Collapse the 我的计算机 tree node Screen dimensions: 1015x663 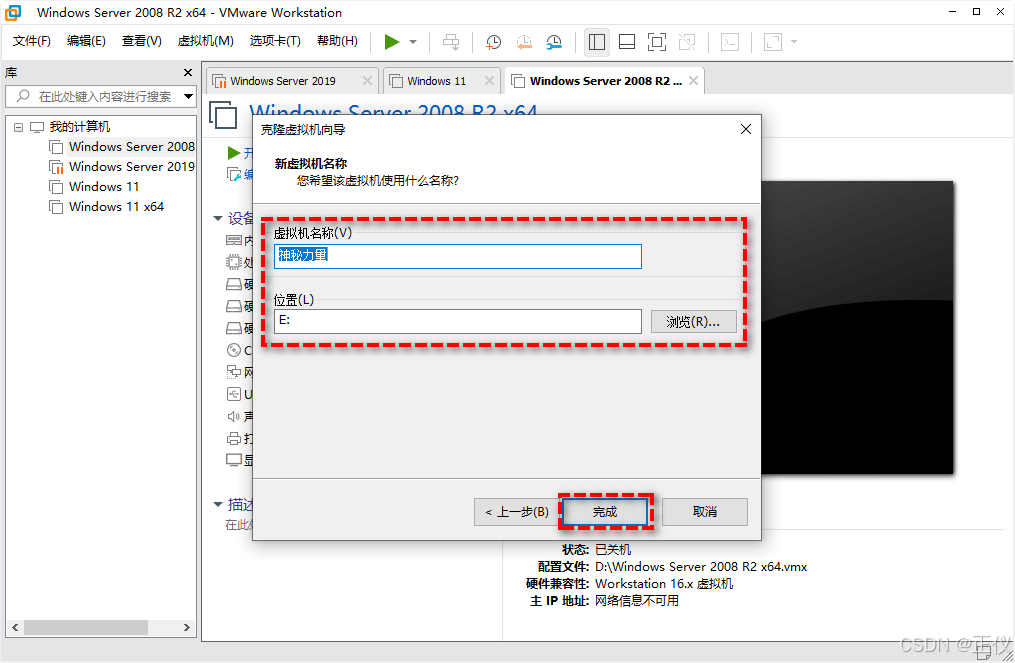click(19, 127)
